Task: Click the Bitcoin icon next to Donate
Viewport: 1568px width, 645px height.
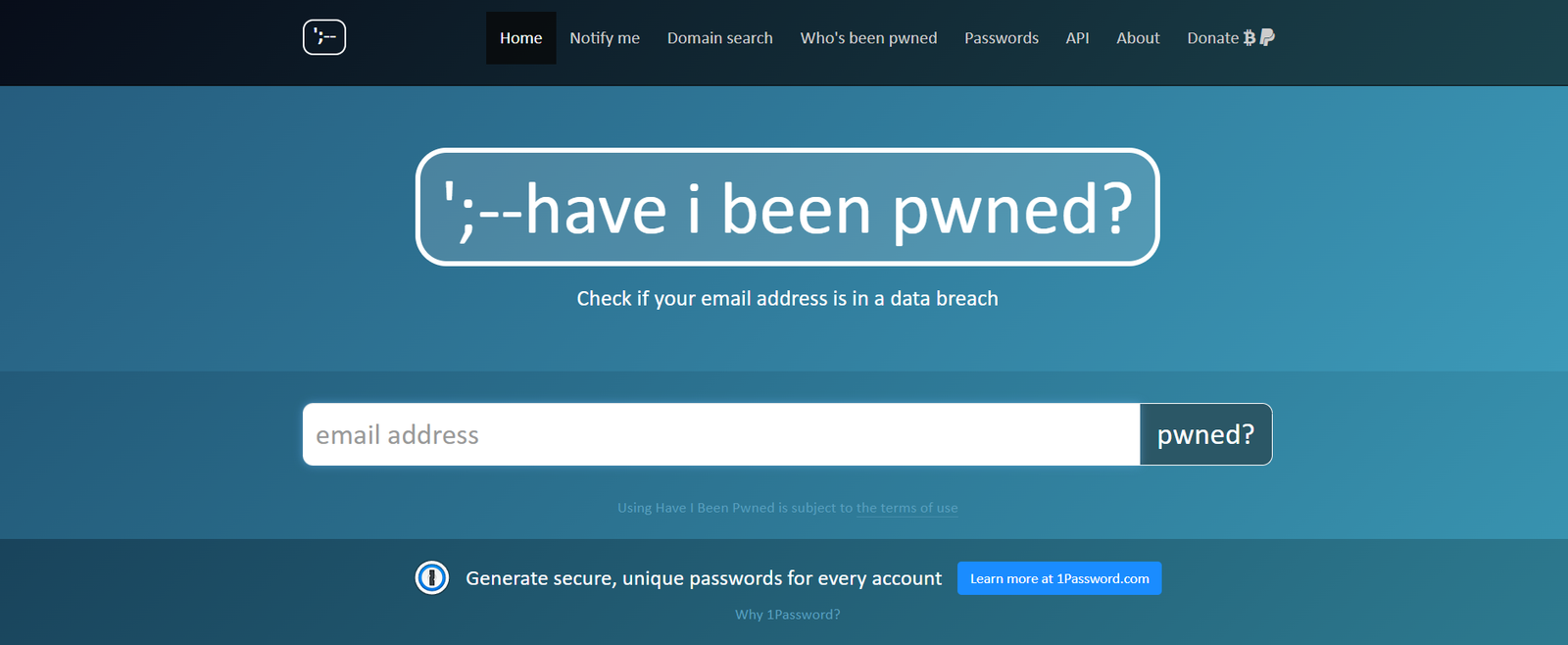Action: tap(1249, 37)
